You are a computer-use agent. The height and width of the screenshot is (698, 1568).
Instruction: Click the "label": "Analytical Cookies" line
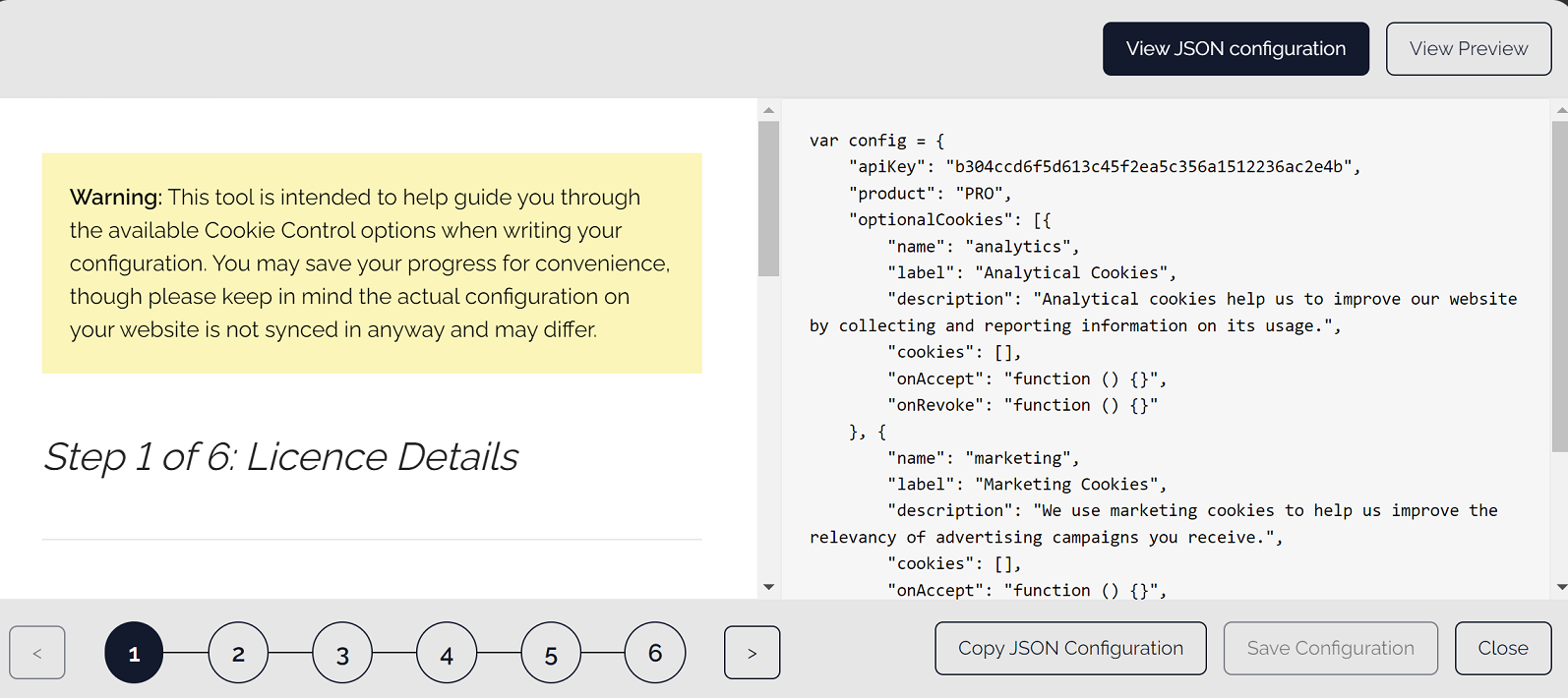coord(1032,273)
